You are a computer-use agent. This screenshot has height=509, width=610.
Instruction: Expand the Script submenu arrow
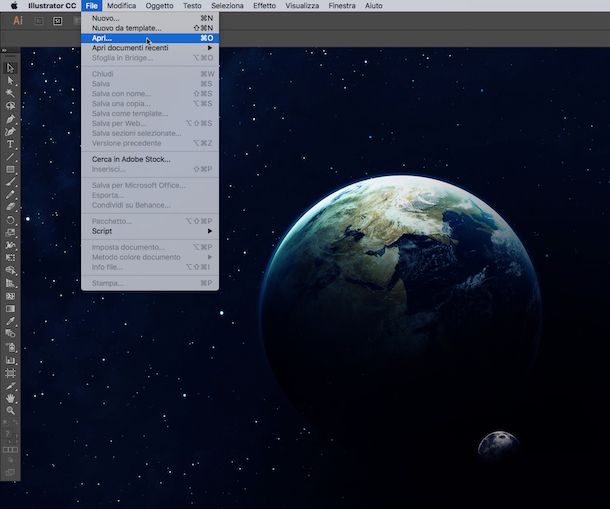coord(210,231)
